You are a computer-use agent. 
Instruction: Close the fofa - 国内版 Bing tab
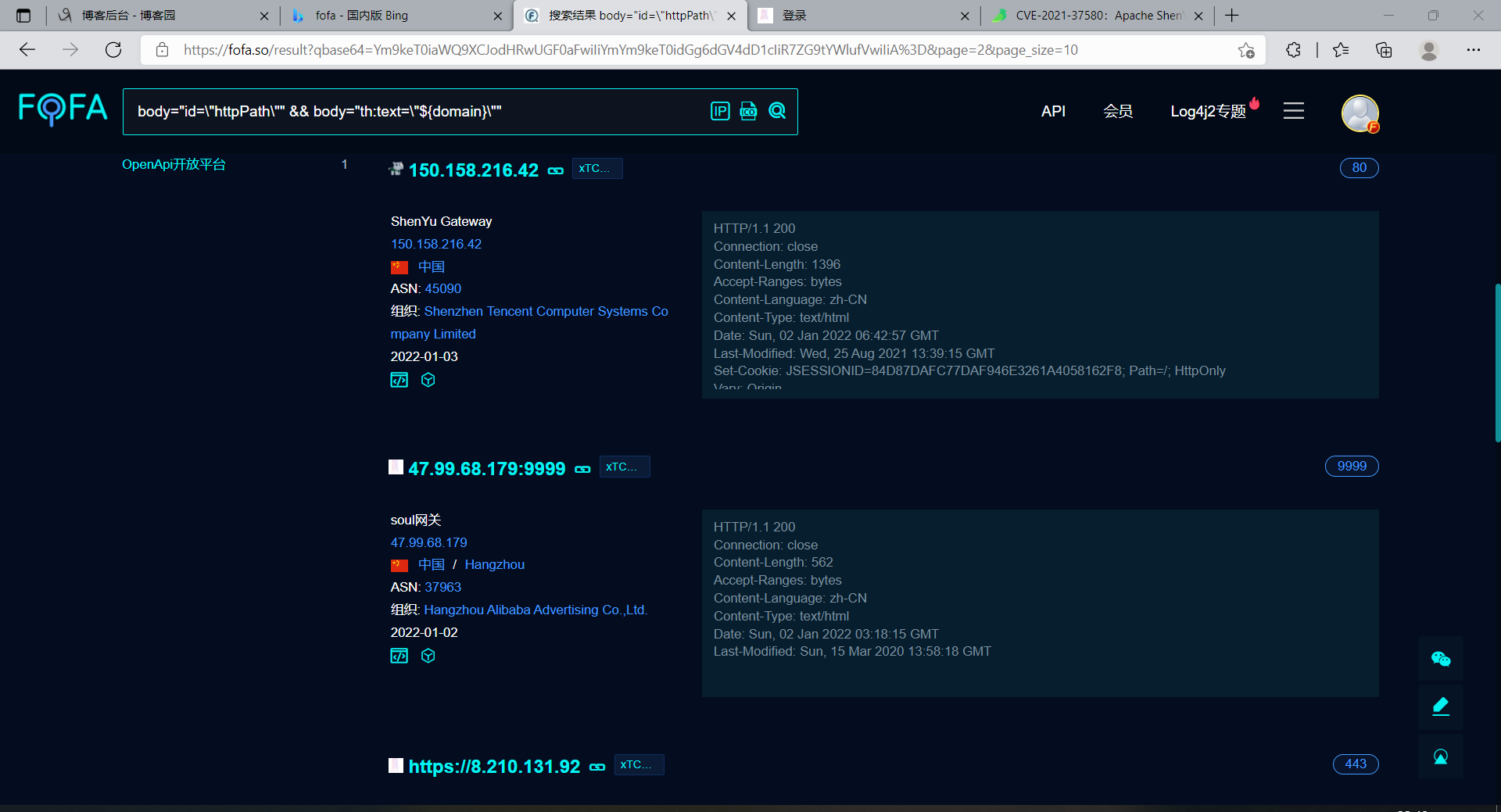(498, 16)
